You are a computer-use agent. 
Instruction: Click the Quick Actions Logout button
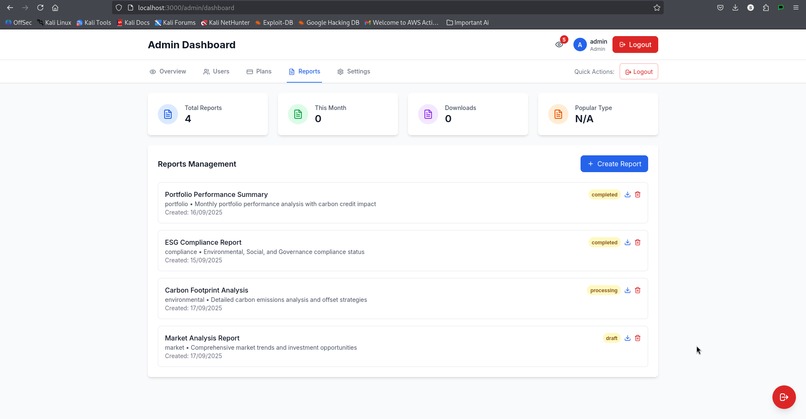click(x=638, y=71)
